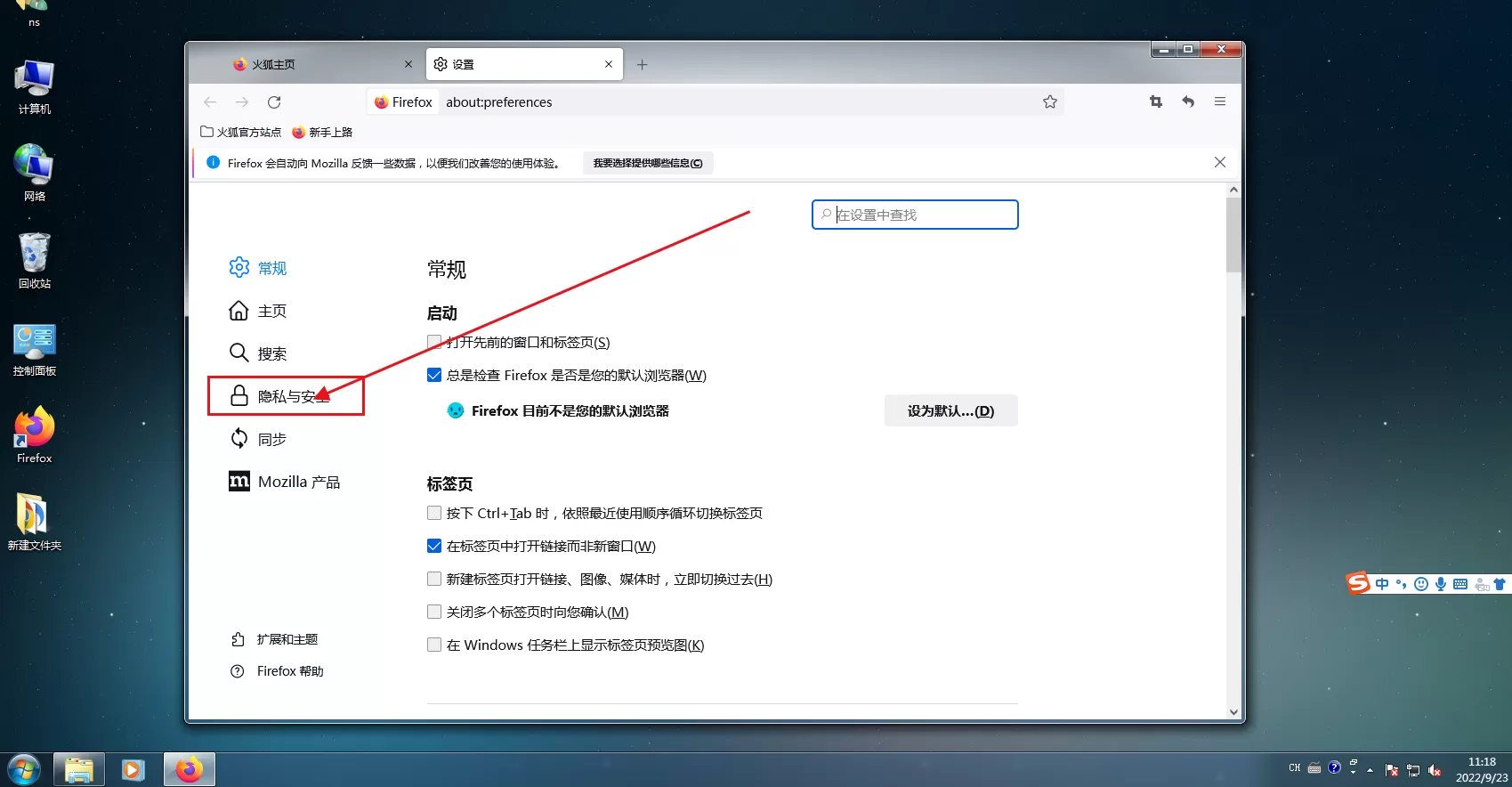Click the taskbar clock showing 11:18
The width and height of the screenshot is (1512, 787).
tap(1482, 769)
